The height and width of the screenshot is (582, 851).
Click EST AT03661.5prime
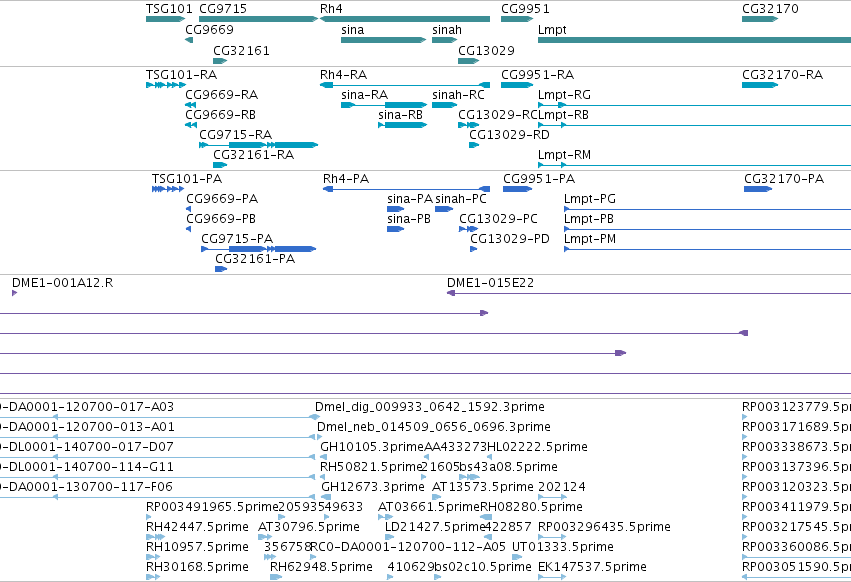click(x=429, y=507)
